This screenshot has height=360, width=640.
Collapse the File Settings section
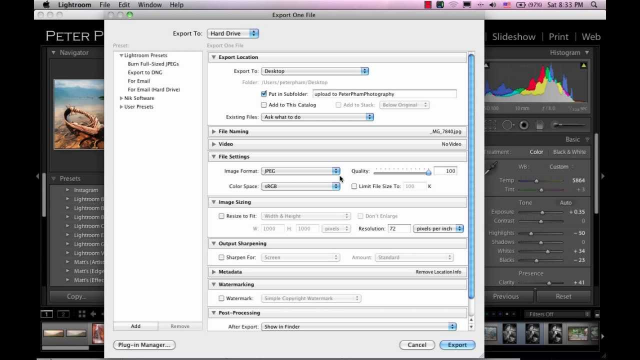tap(213, 157)
